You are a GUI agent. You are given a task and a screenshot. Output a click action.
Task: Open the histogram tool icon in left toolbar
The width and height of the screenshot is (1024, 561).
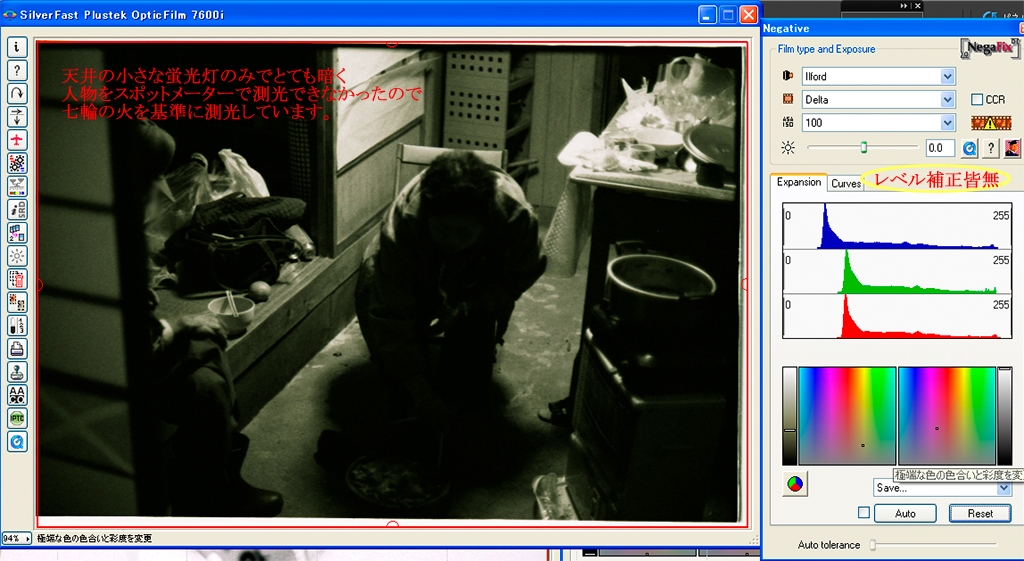[17, 186]
